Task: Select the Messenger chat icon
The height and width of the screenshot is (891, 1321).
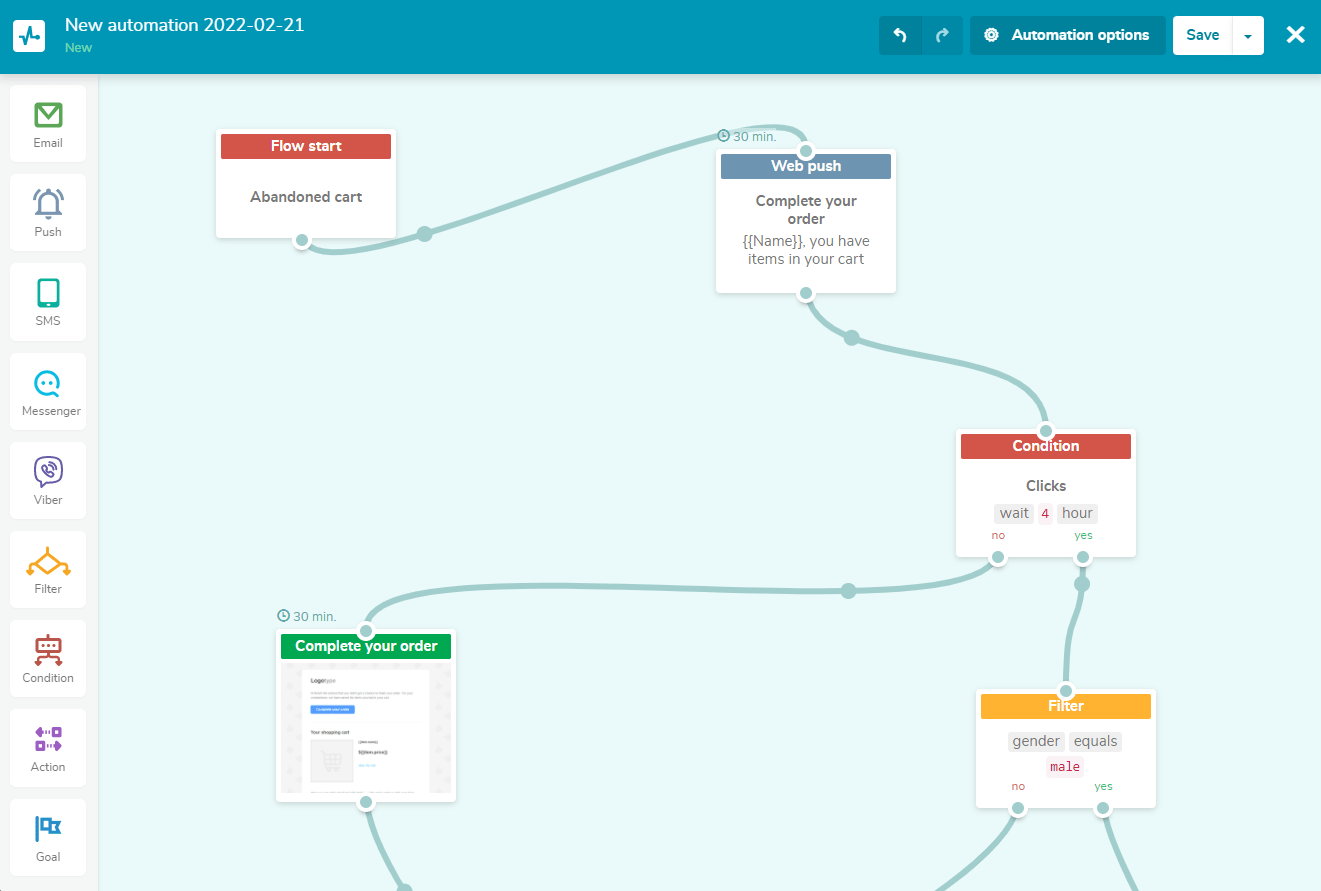Action: pos(48,383)
